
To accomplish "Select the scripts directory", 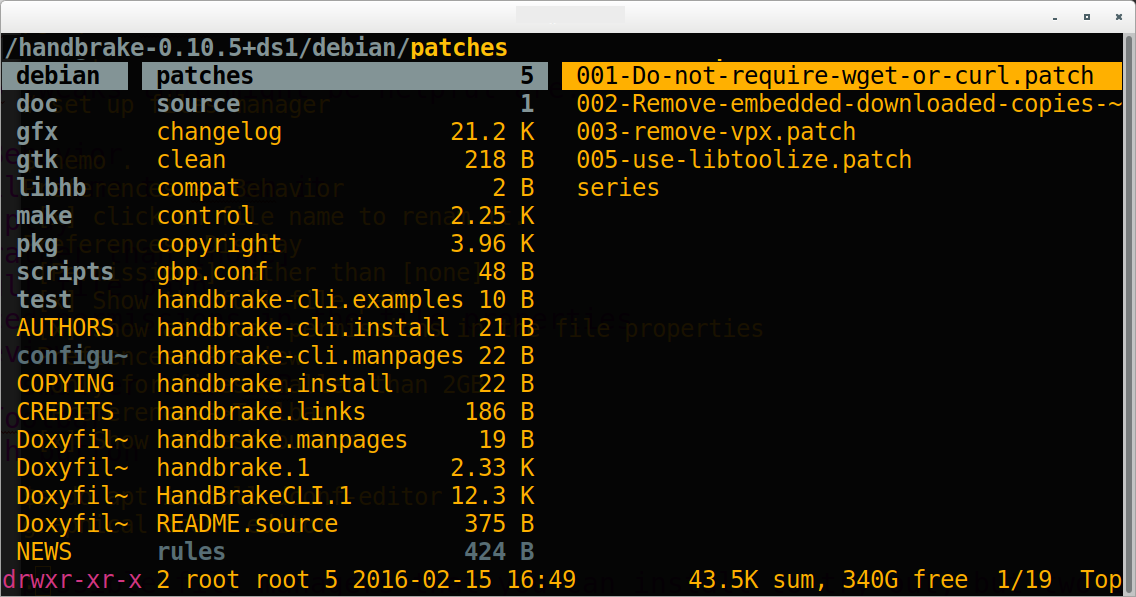I will [x=64, y=272].
